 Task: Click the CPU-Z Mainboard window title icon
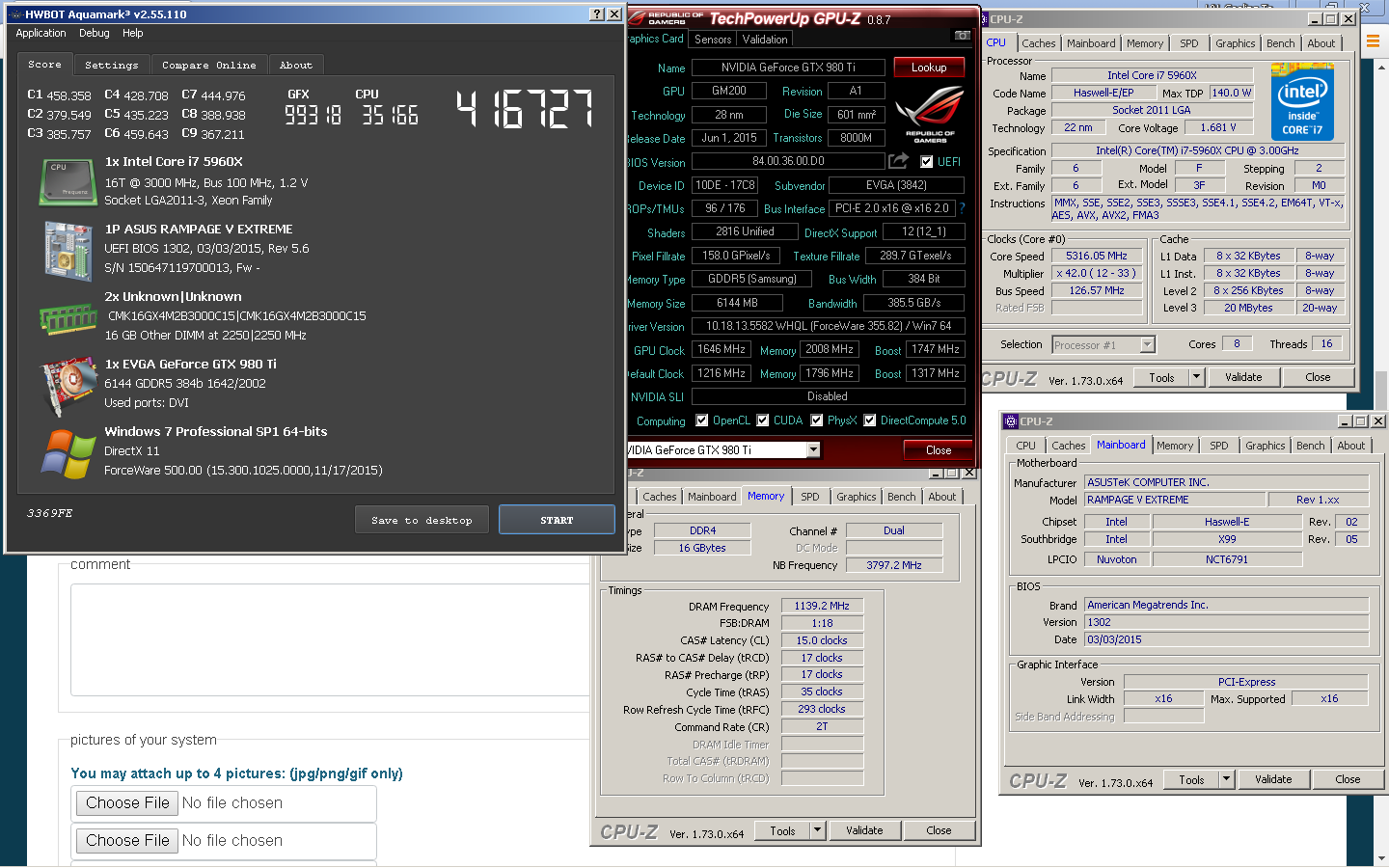1010,421
